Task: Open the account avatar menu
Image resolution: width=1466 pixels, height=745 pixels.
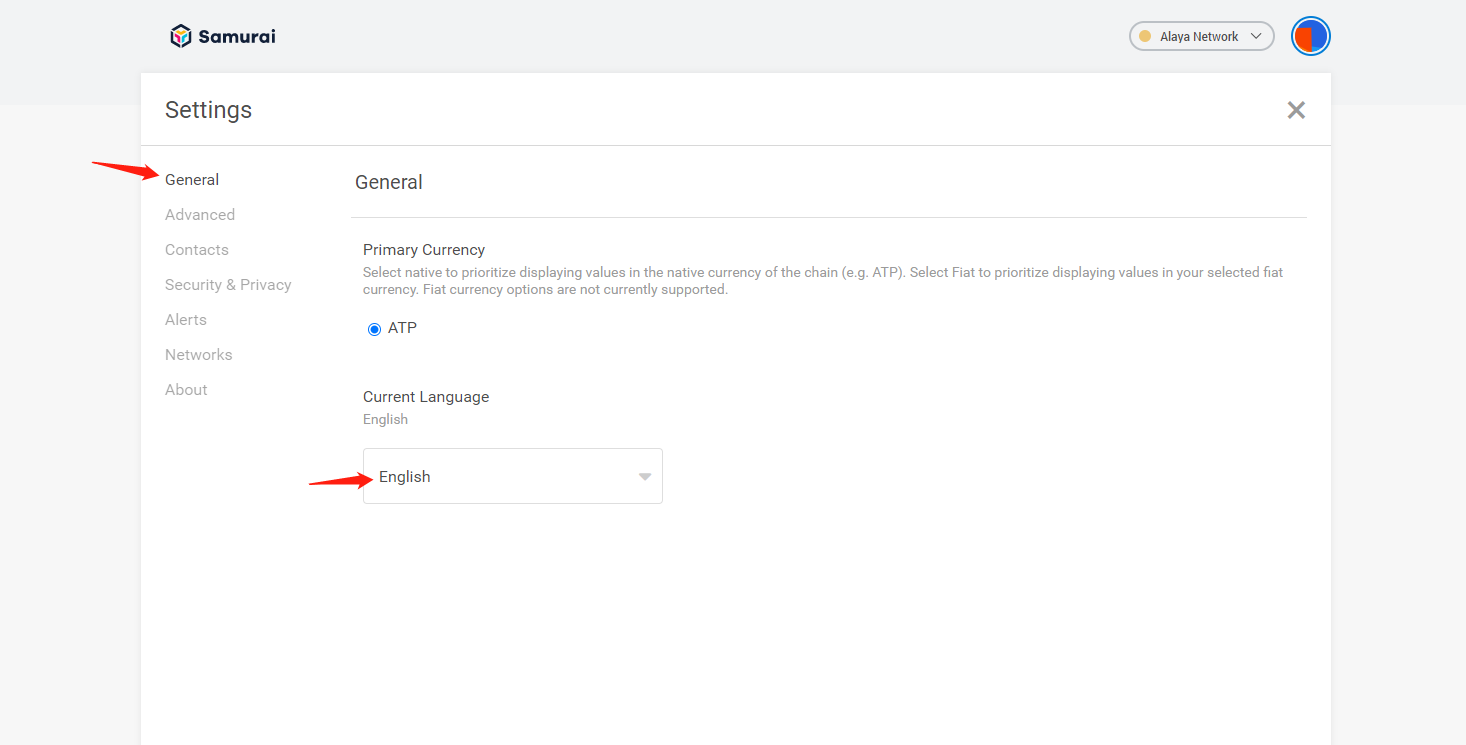Action: point(1310,37)
